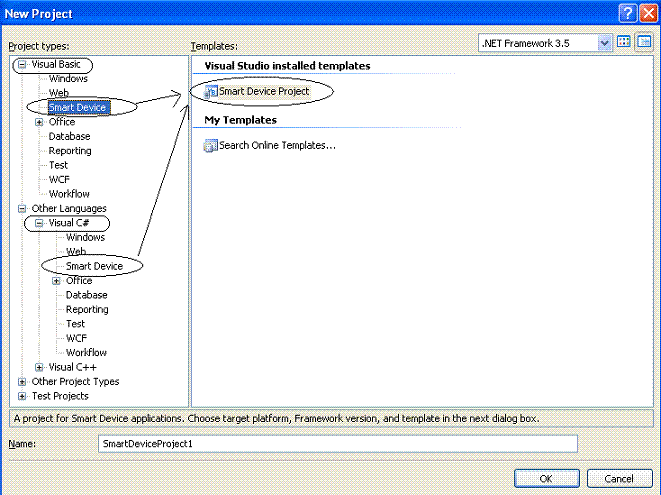Select Test Projects tree item
Image resolution: width=661 pixels, height=495 pixels.
pyautogui.click(x=60, y=396)
